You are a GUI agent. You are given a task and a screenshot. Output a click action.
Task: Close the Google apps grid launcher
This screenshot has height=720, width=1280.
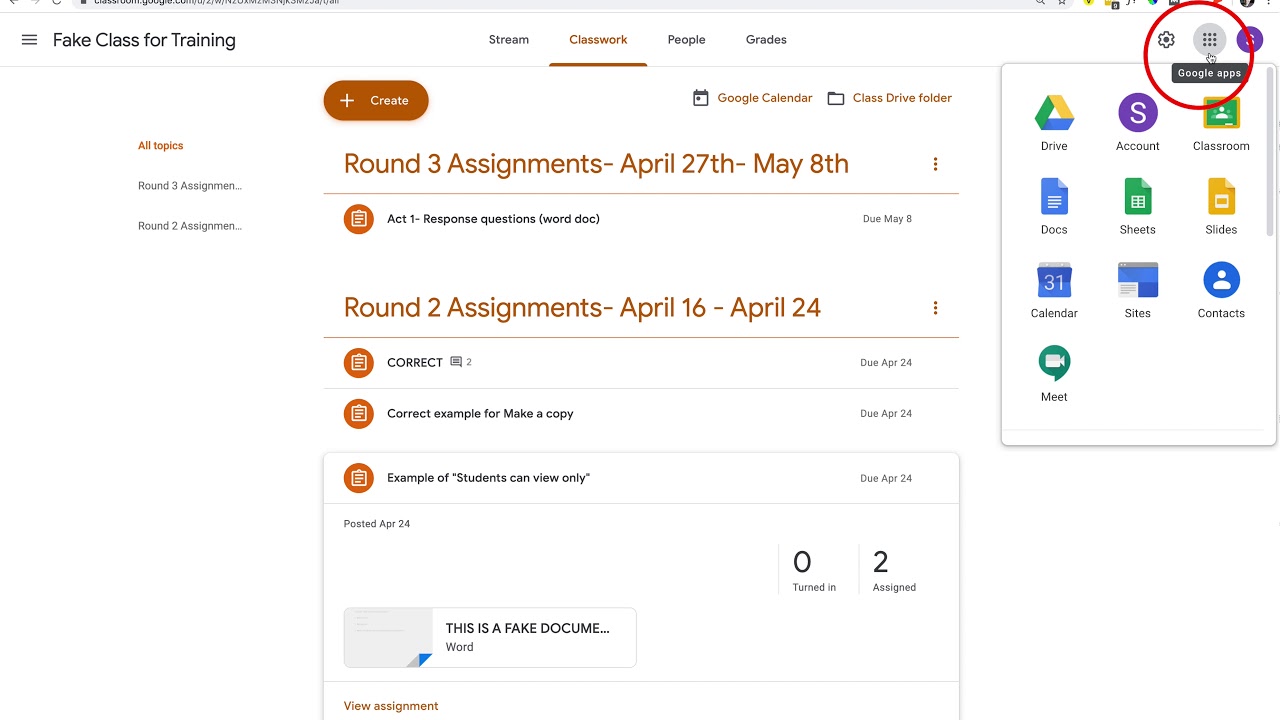coord(1209,40)
